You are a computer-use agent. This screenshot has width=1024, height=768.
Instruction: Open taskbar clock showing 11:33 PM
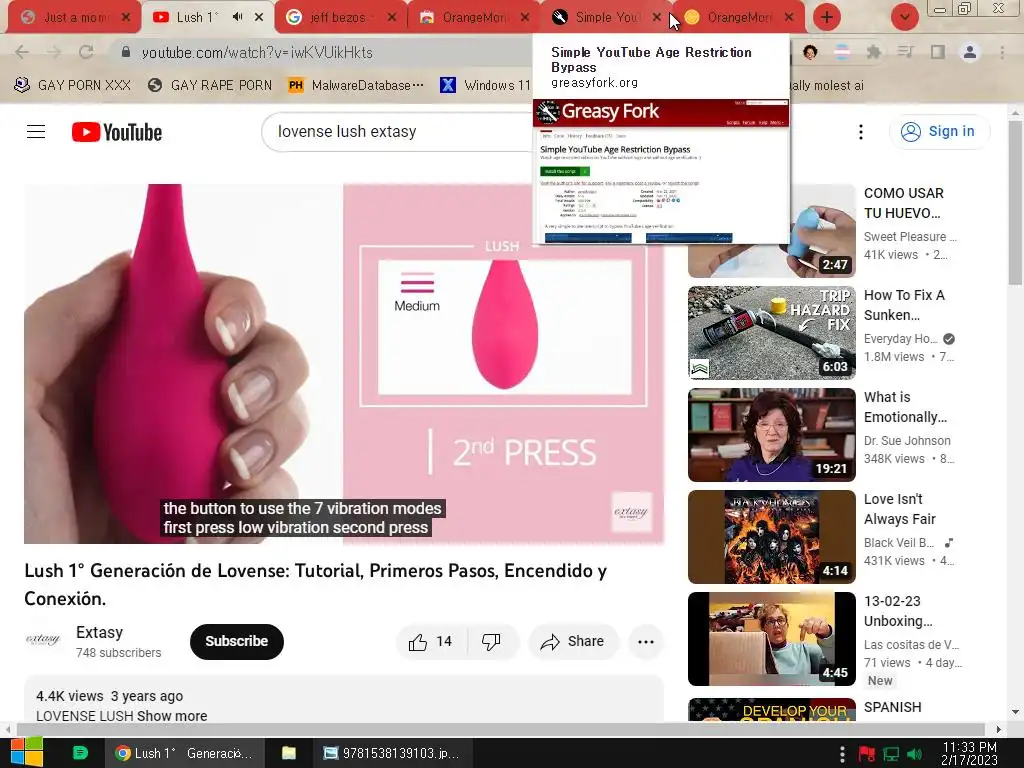click(970, 754)
